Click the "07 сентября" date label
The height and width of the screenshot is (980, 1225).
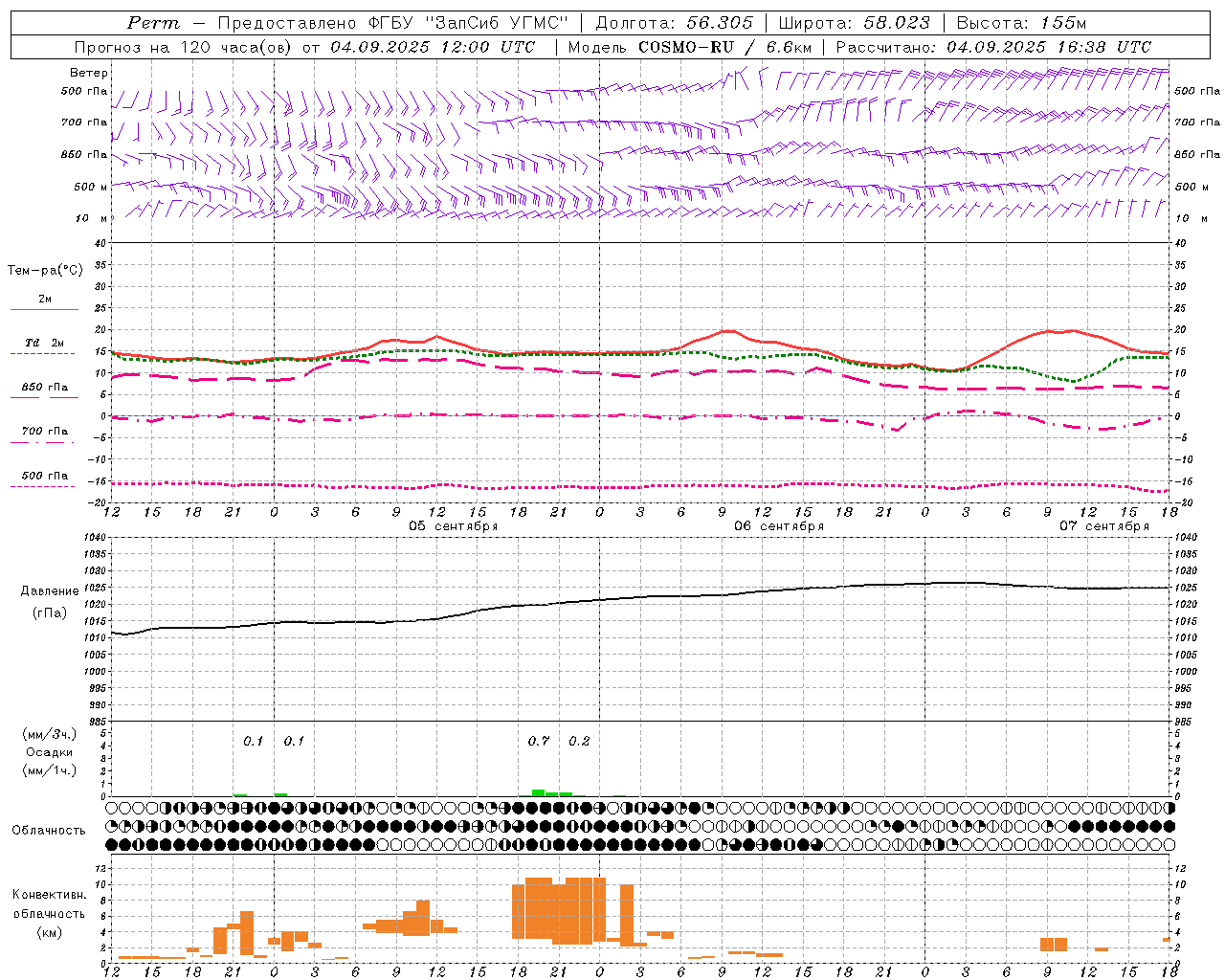pos(1104,526)
